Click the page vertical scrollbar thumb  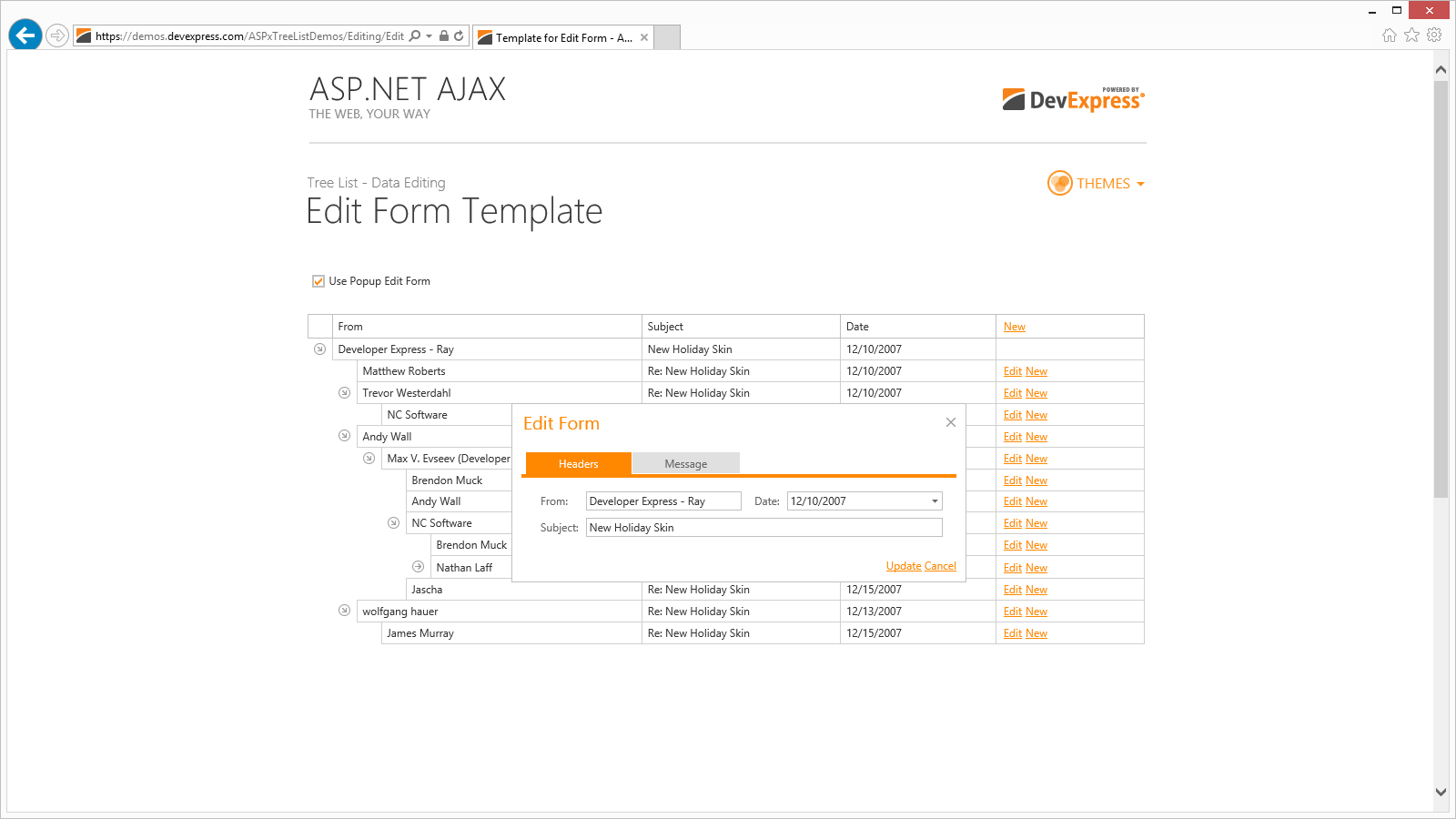tap(1441, 288)
